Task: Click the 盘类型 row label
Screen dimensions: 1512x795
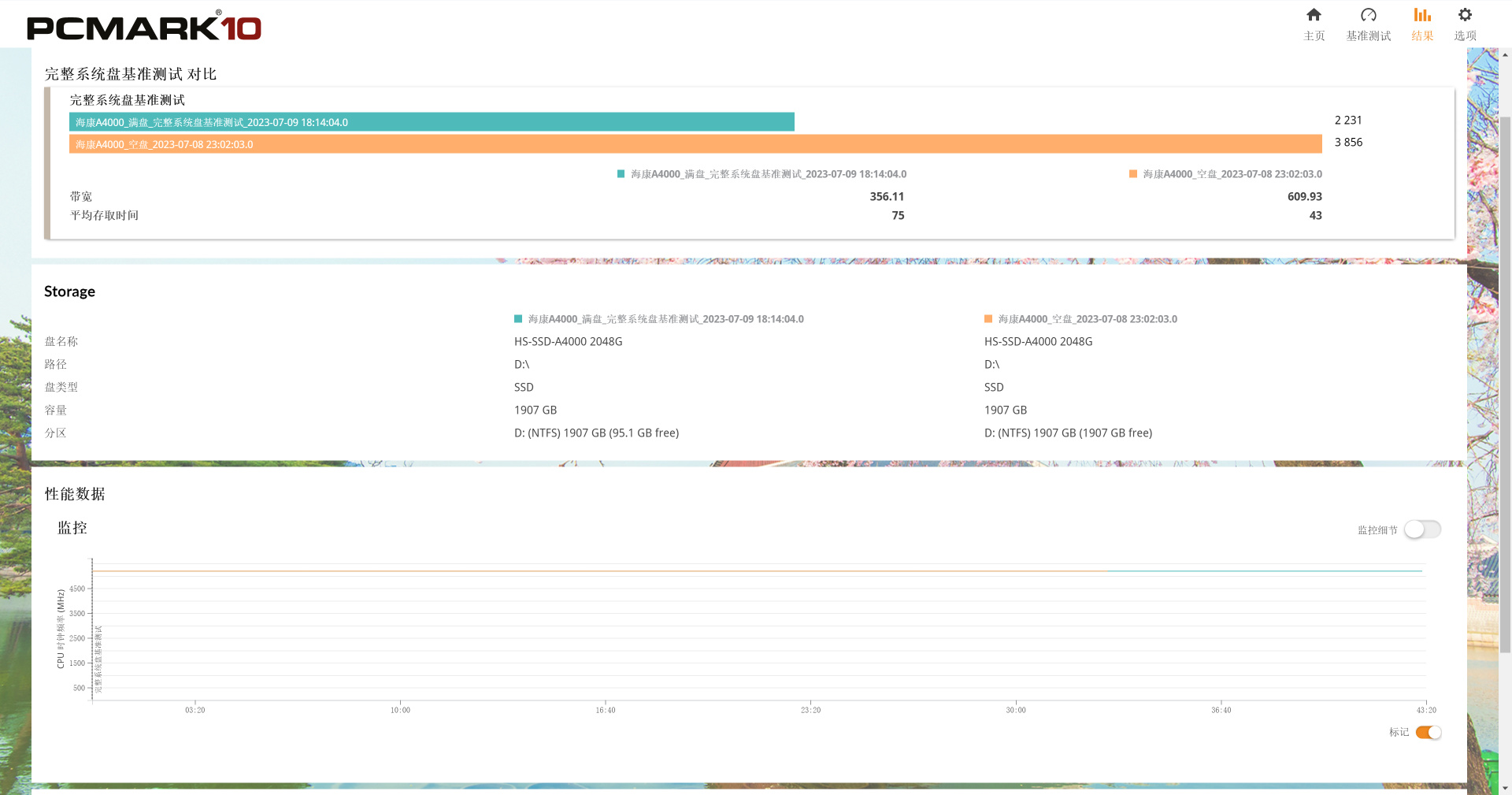Action: pyautogui.click(x=61, y=388)
